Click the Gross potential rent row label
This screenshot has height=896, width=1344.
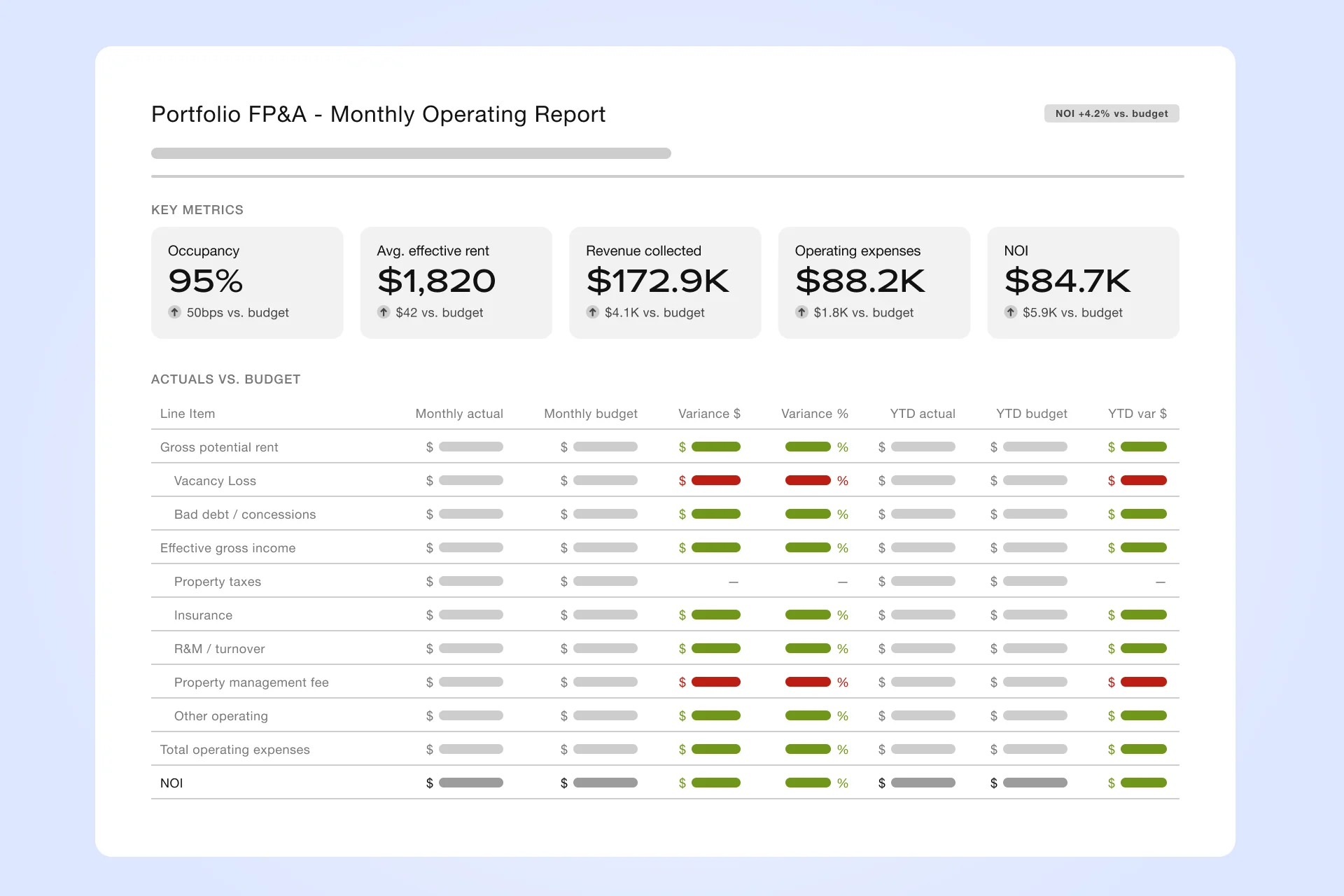tap(219, 447)
